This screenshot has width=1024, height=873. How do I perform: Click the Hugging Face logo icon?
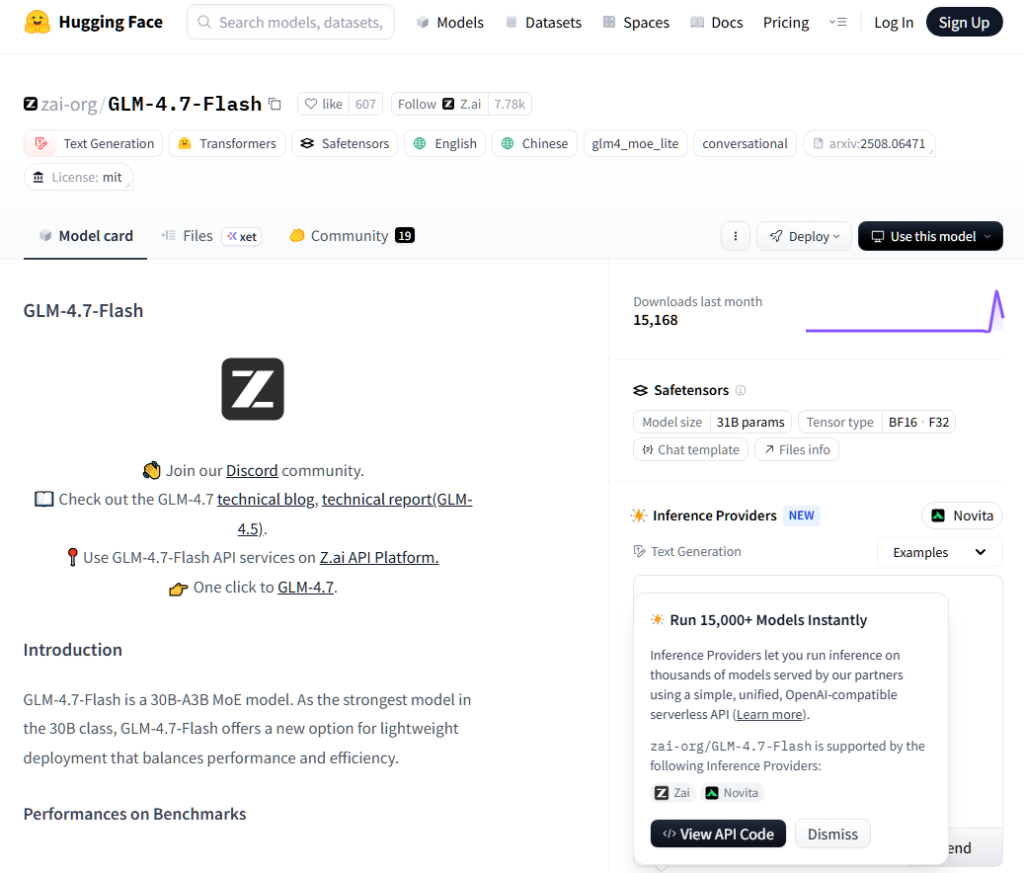(37, 22)
